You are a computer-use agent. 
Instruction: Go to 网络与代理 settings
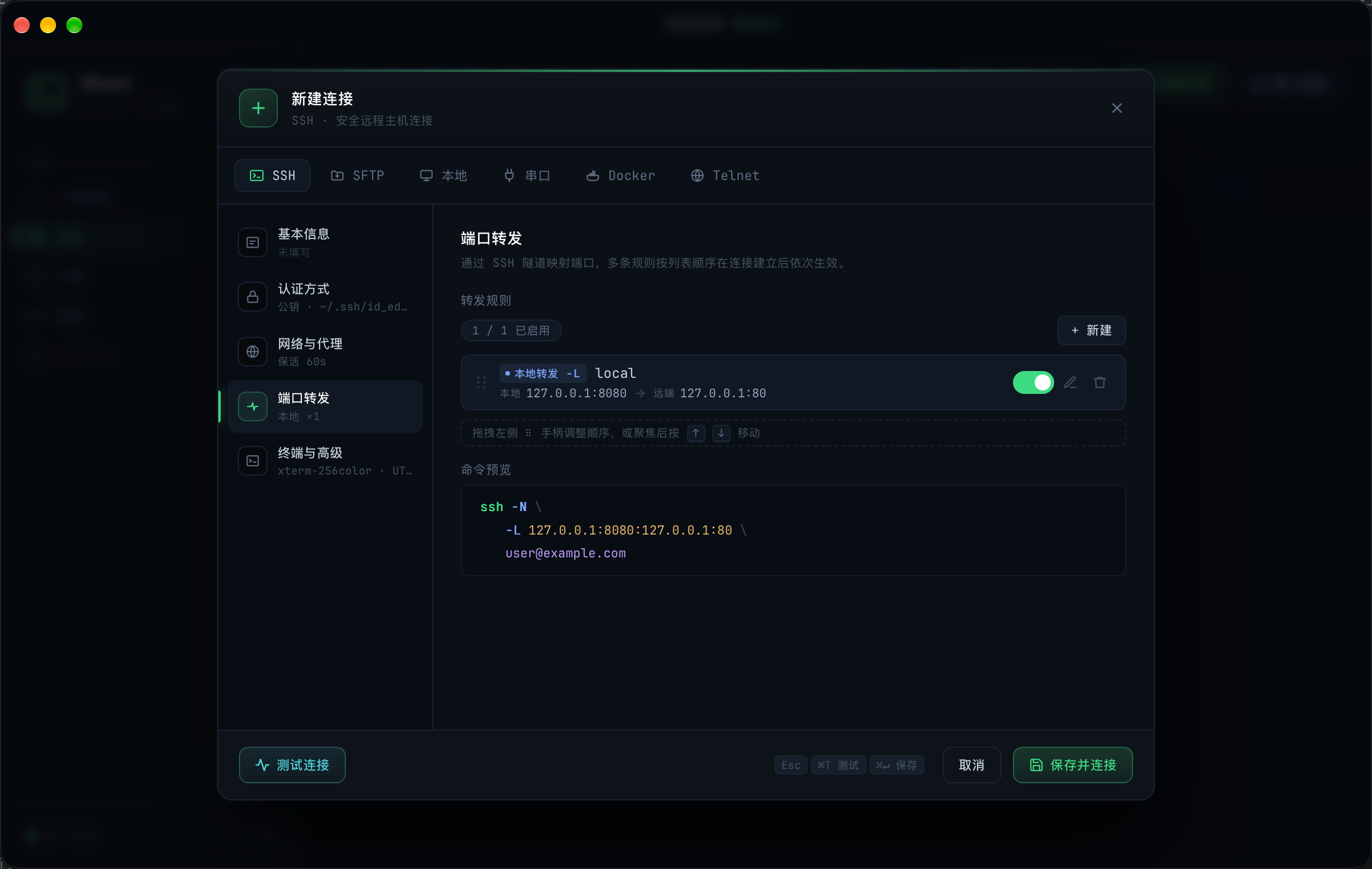(x=325, y=352)
